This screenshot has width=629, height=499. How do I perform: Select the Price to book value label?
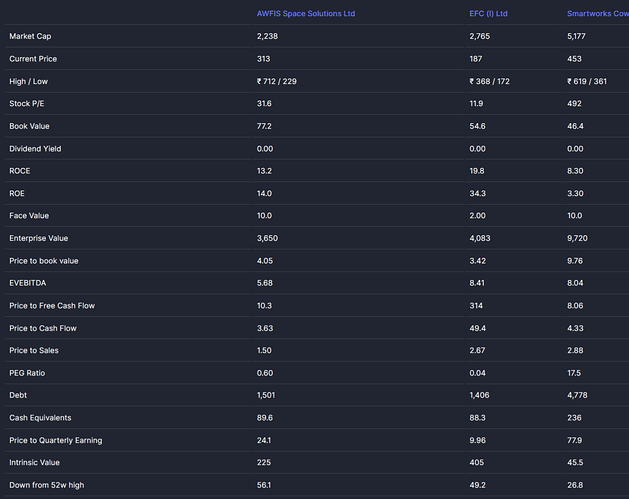[44, 261]
